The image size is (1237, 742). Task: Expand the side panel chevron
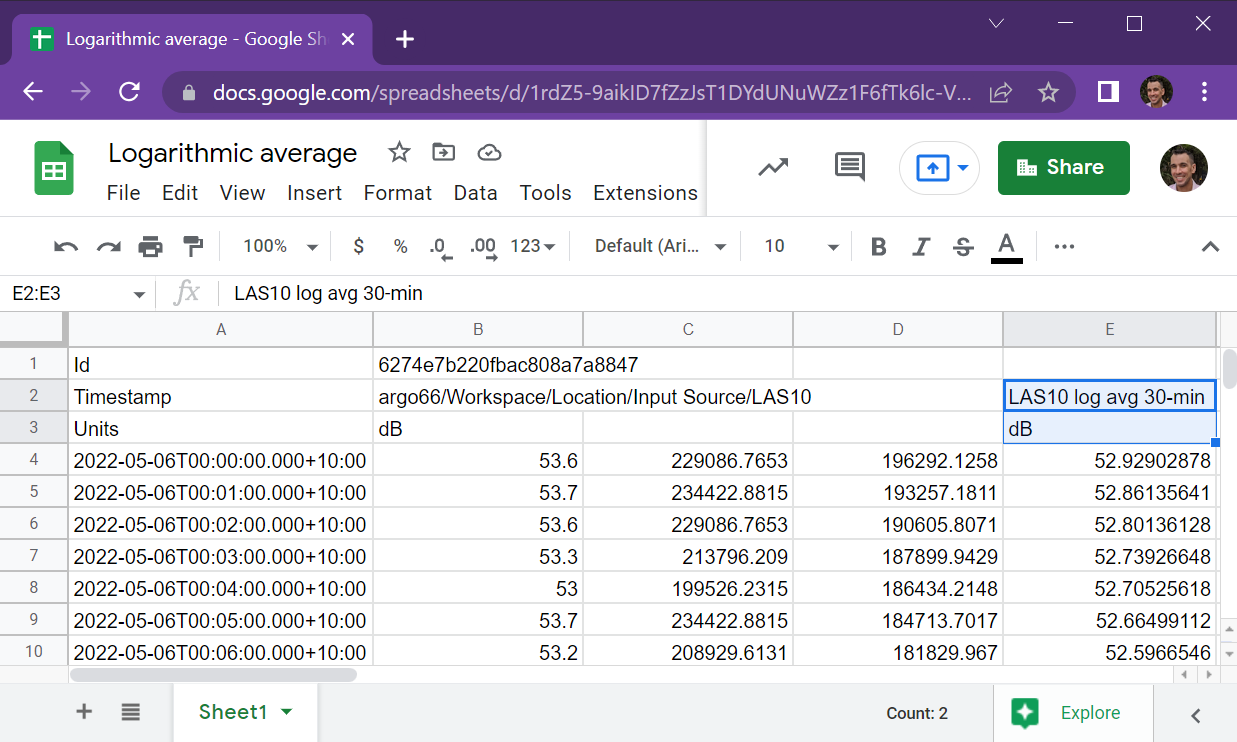point(1195,714)
